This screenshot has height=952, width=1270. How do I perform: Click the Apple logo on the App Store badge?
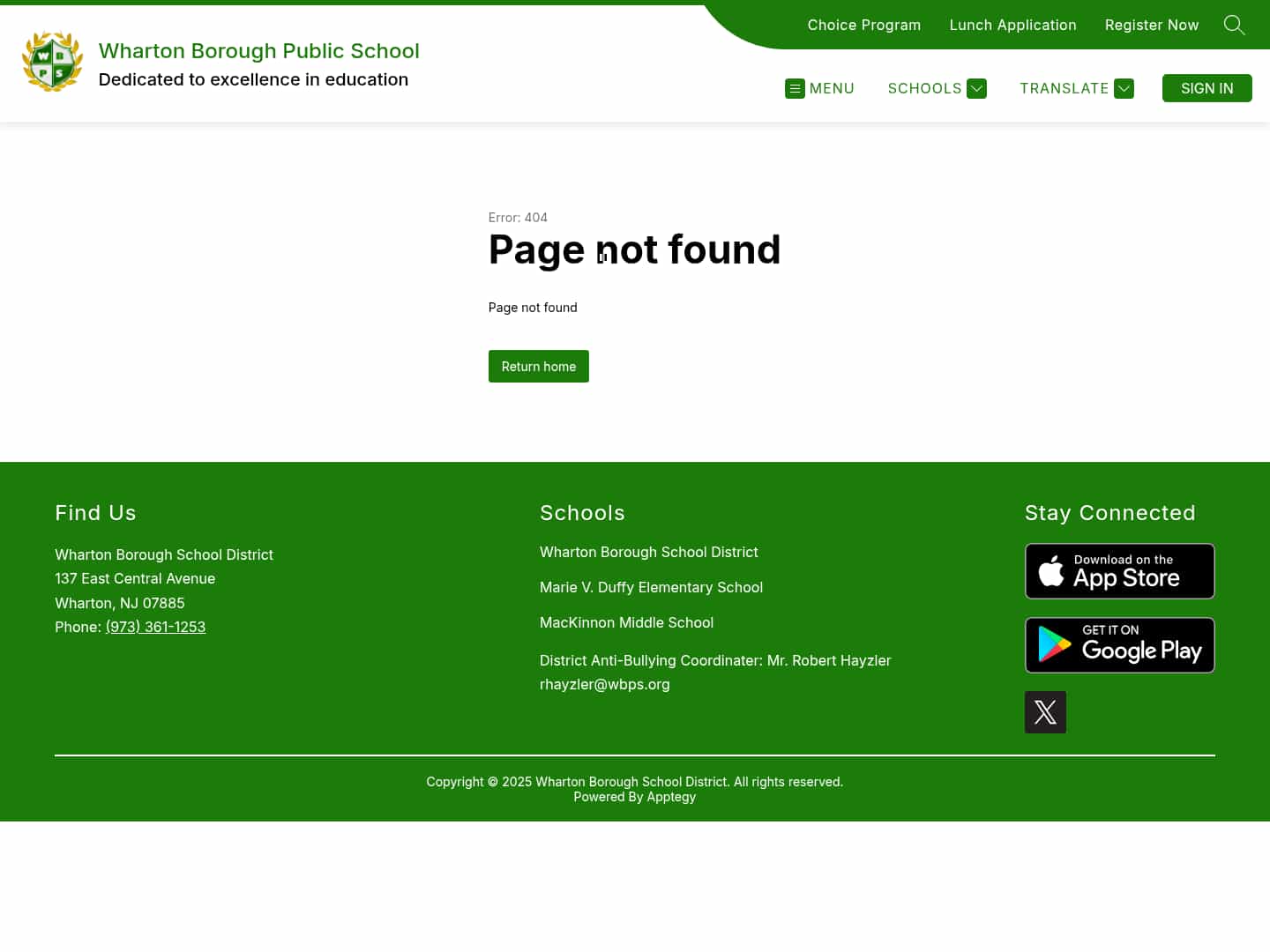tap(1051, 570)
